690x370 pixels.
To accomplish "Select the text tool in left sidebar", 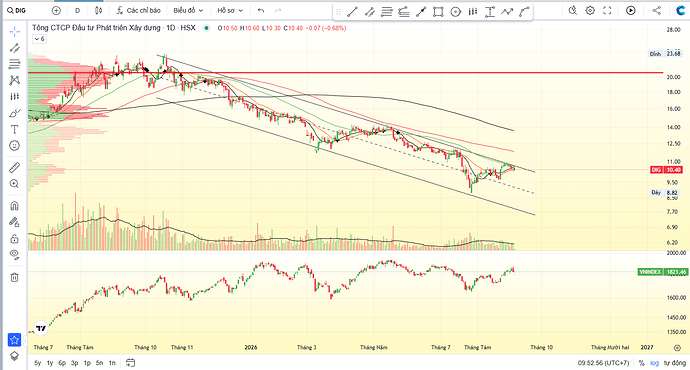I will pos(15,129).
